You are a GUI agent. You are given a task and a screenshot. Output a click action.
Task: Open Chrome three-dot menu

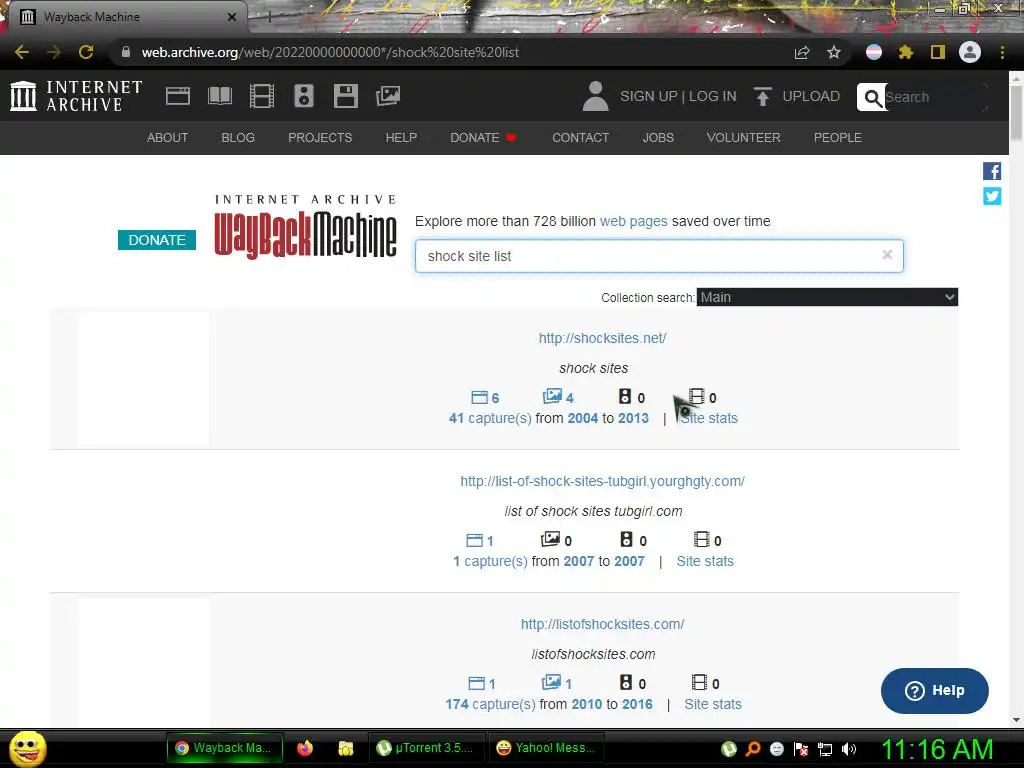click(x=1002, y=52)
